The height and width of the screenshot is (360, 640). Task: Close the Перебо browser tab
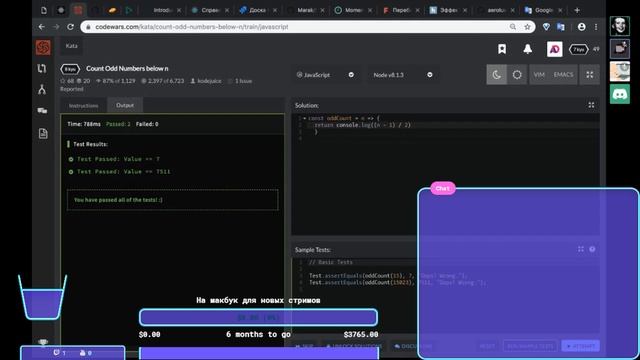click(417, 10)
